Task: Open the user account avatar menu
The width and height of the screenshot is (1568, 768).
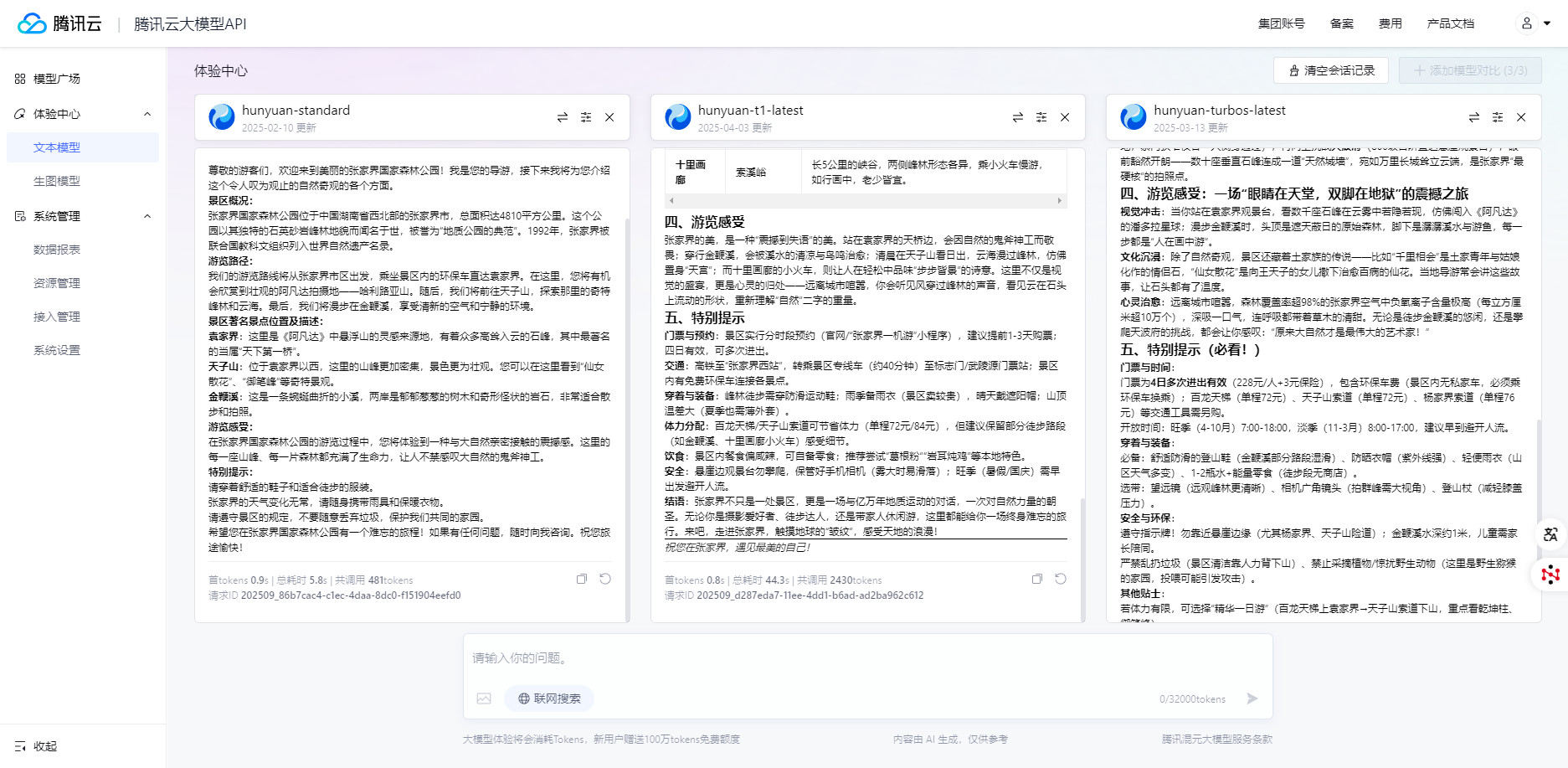Action: 1534,23
